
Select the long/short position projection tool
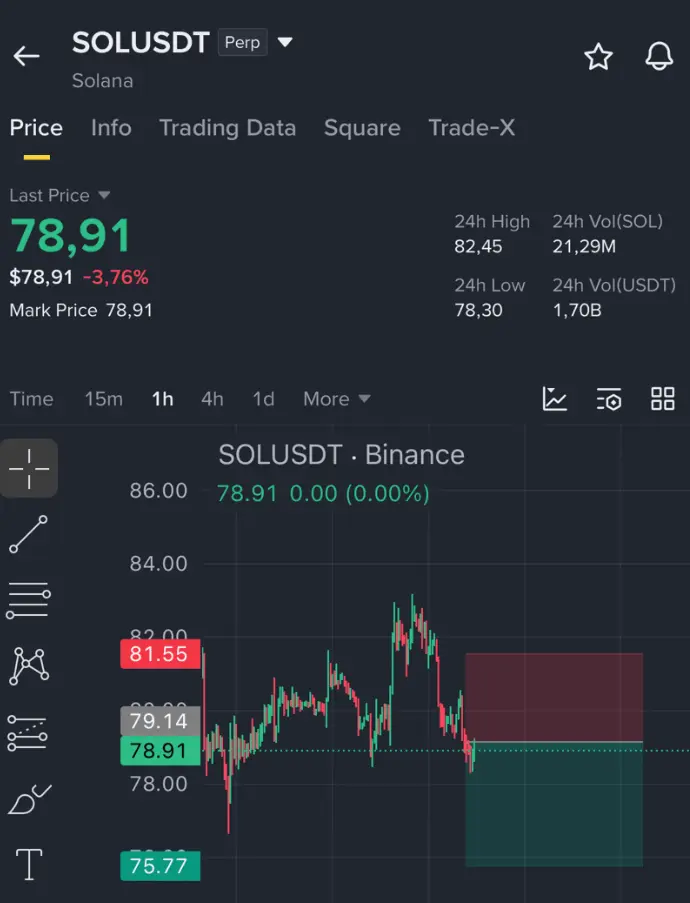tap(28, 733)
